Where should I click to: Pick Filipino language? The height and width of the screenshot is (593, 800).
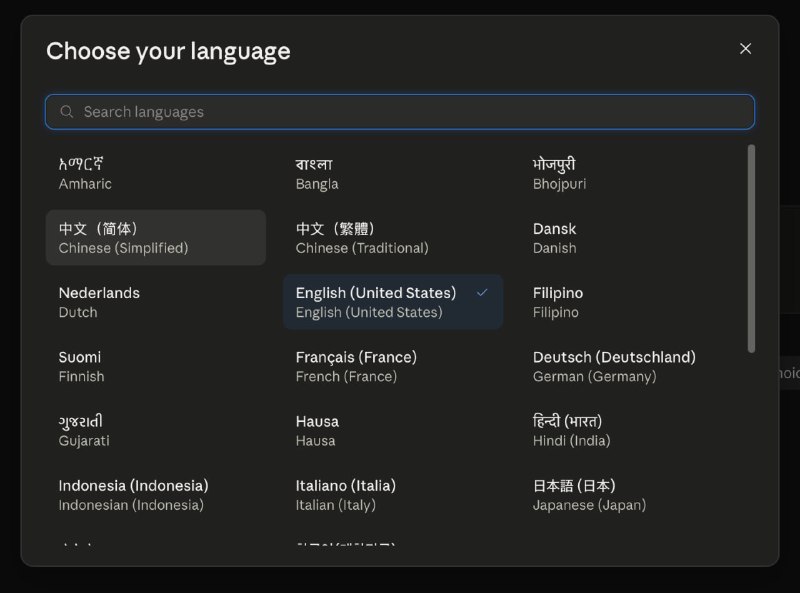coord(630,302)
